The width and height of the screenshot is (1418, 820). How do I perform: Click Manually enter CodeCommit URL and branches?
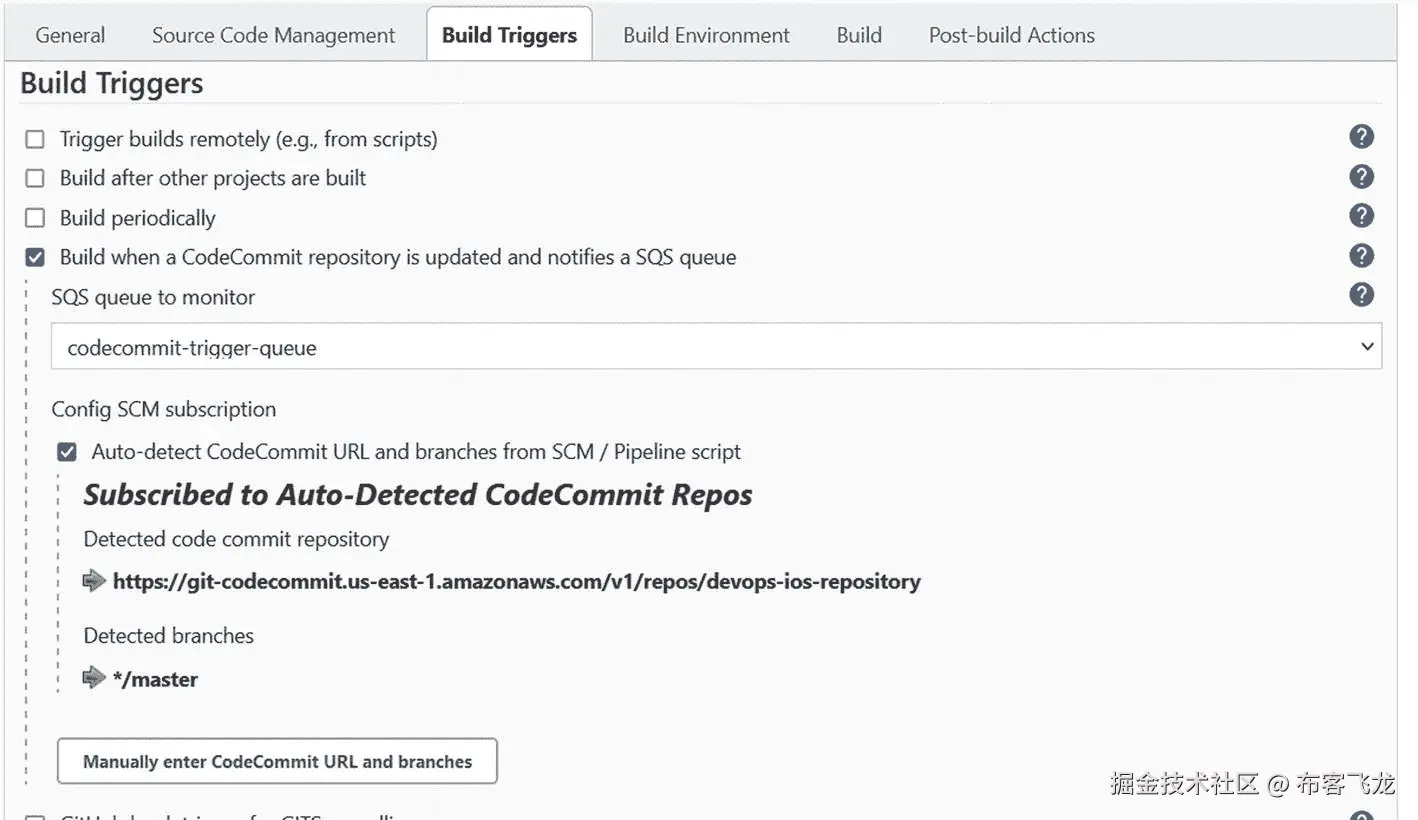click(277, 762)
